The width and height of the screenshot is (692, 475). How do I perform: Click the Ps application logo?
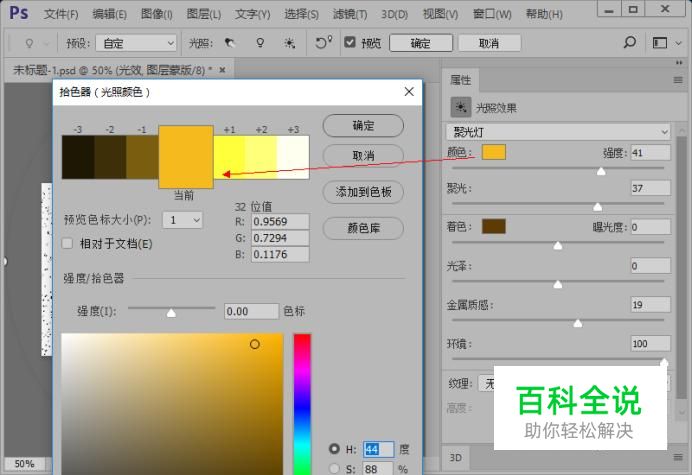point(19,13)
